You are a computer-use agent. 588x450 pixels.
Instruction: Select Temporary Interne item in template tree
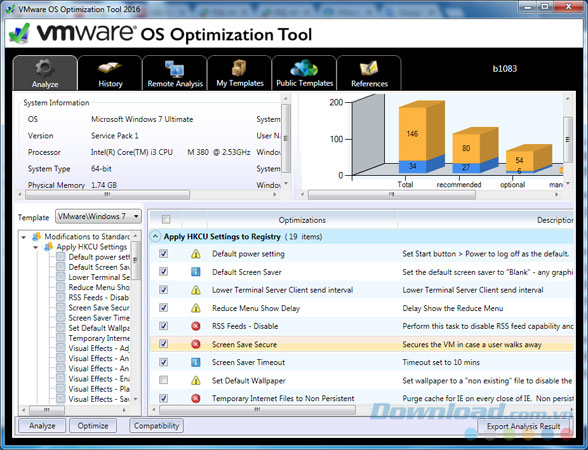pos(99,338)
